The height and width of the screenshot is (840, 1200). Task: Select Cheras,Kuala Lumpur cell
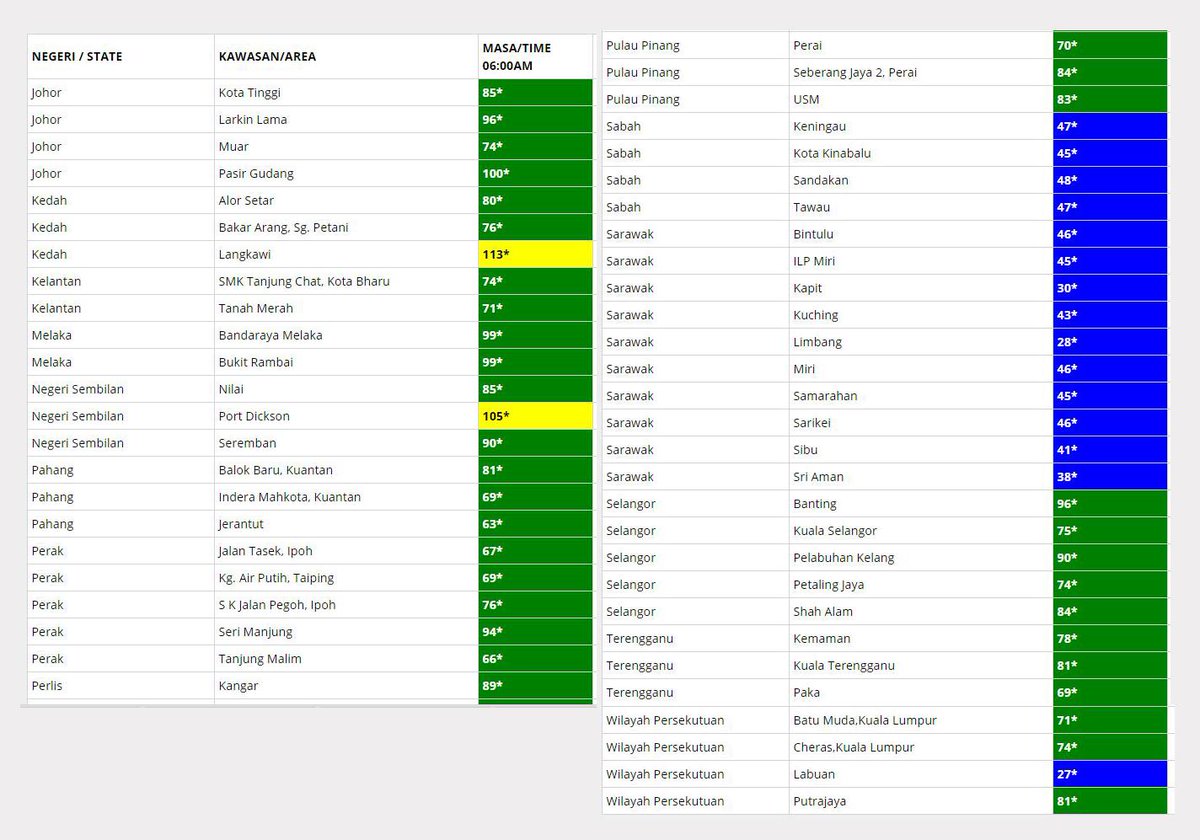point(921,748)
